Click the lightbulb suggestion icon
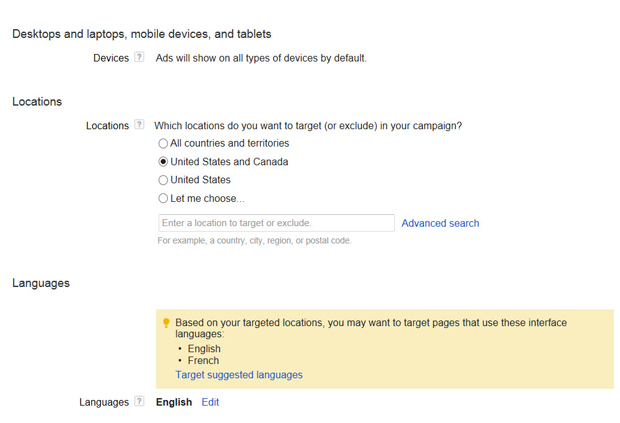The height and width of the screenshot is (423, 620). [166, 323]
